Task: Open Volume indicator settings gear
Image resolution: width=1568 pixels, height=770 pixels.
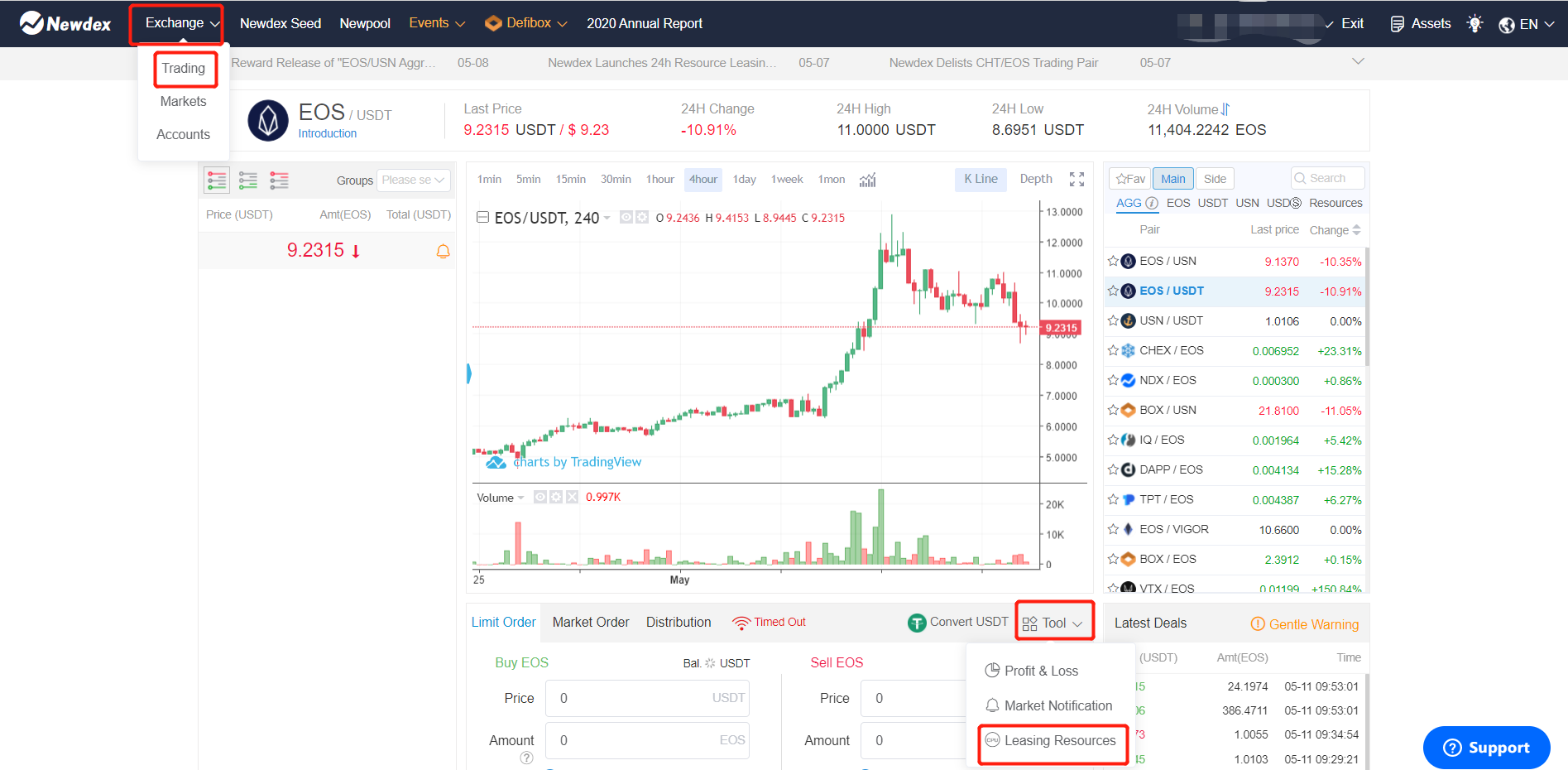Action: click(556, 497)
